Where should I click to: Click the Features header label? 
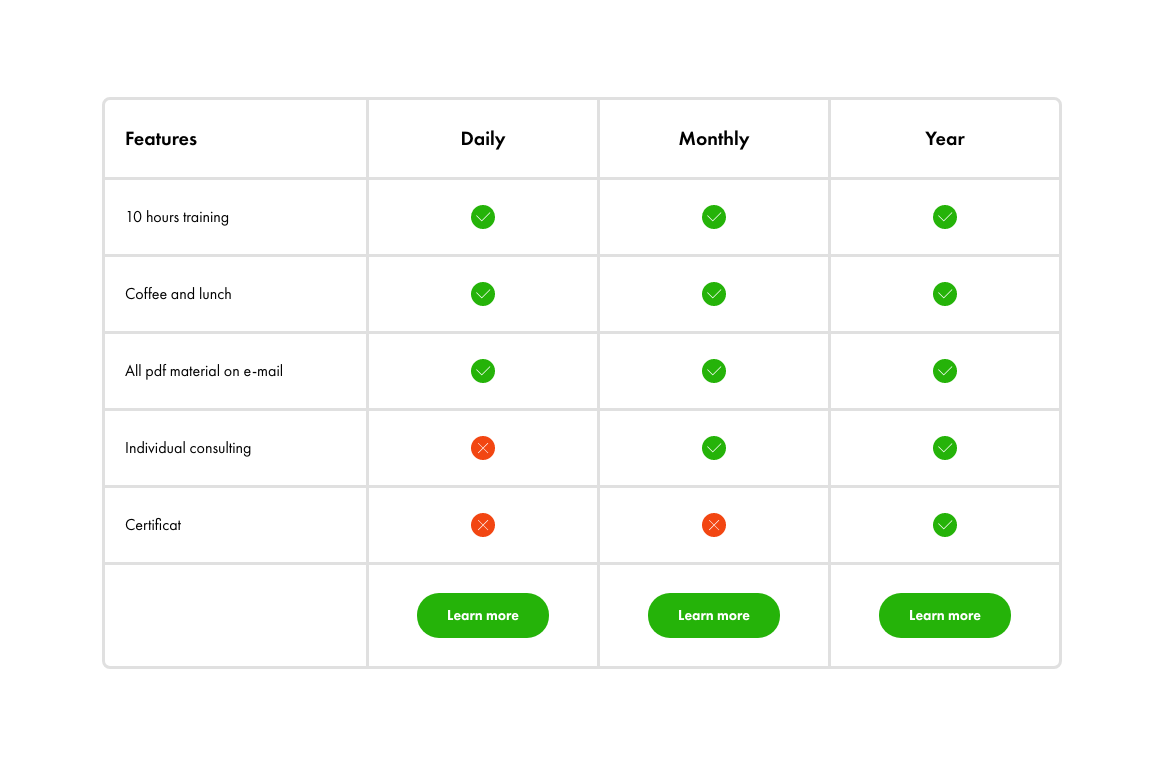click(x=161, y=139)
